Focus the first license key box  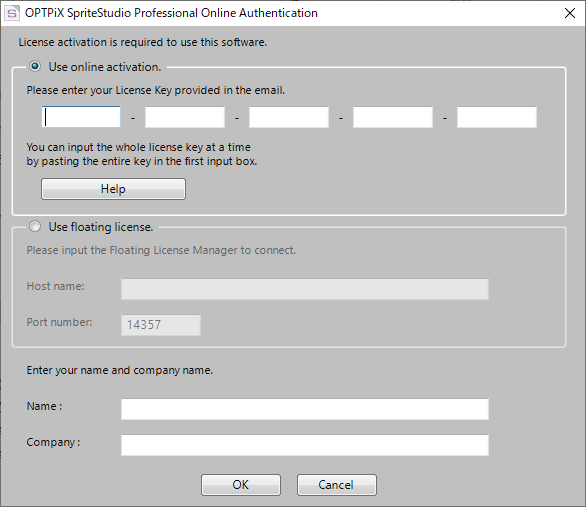click(81, 117)
